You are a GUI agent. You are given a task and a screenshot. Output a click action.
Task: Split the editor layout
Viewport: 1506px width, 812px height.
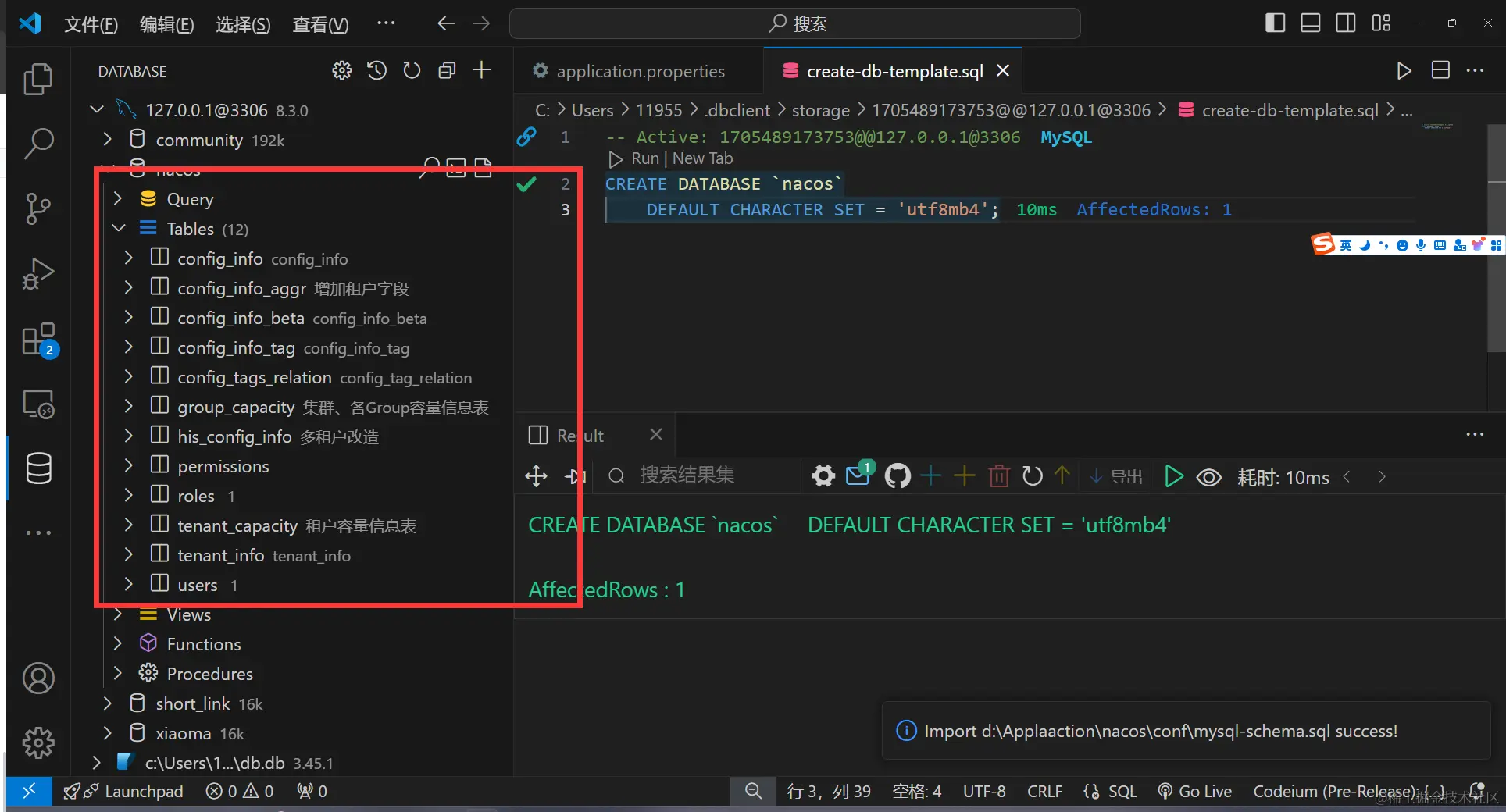click(x=1440, y=70)
